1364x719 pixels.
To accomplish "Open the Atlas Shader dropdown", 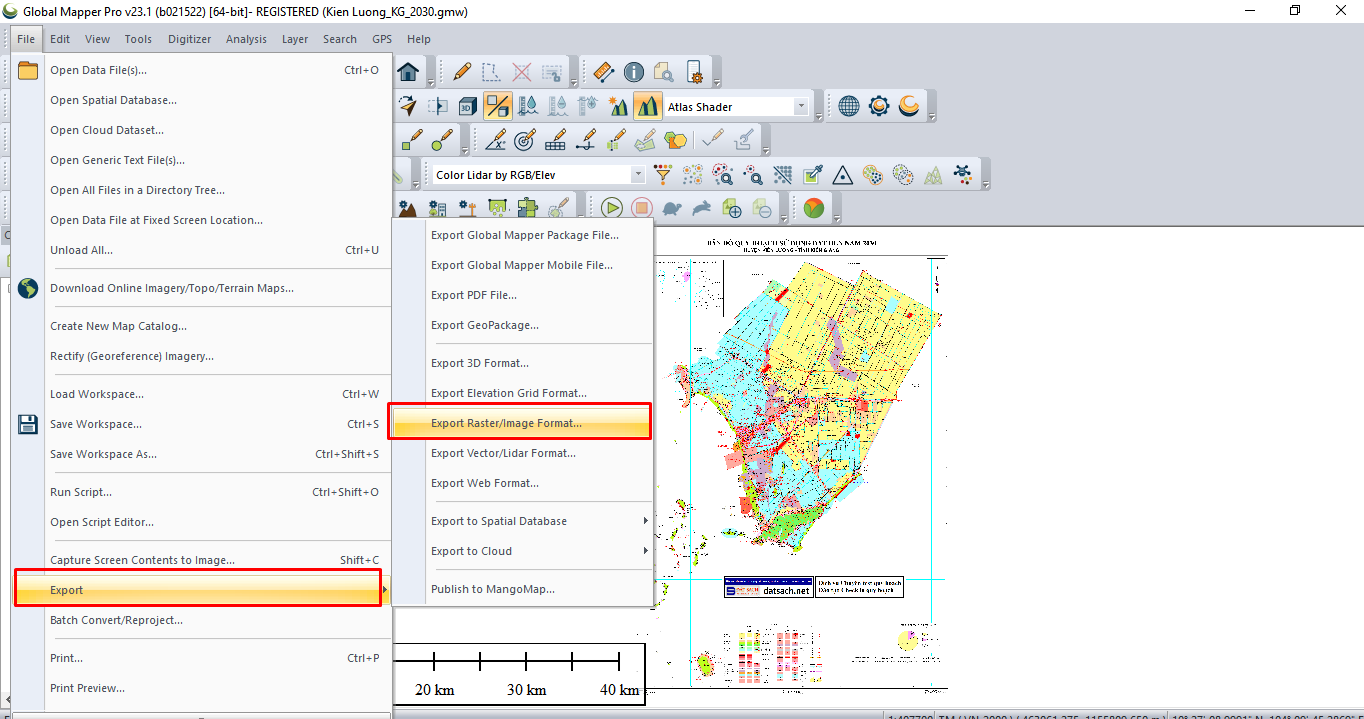I will (801, 107).
